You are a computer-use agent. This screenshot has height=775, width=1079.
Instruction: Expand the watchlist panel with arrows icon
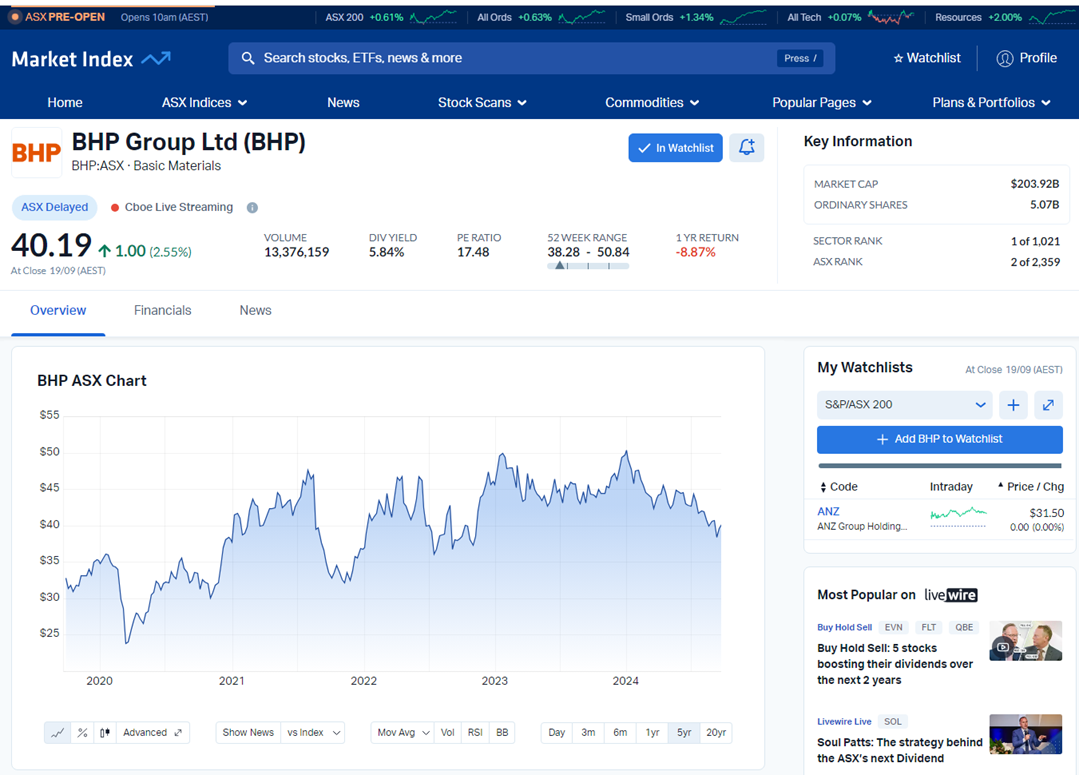click(x=1048, y=405)
